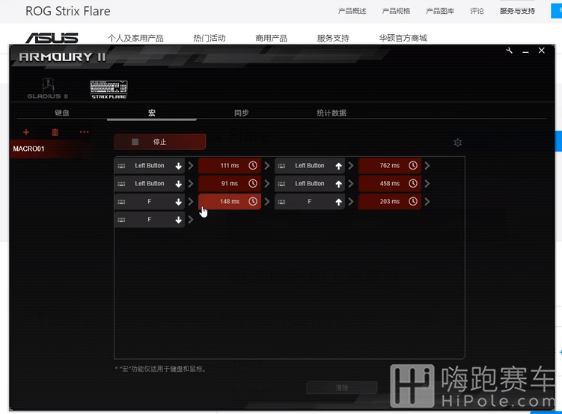The image size is (562, 414).
Task: Click the clock icon on 111 ms delay
Action: click(253, 166)
